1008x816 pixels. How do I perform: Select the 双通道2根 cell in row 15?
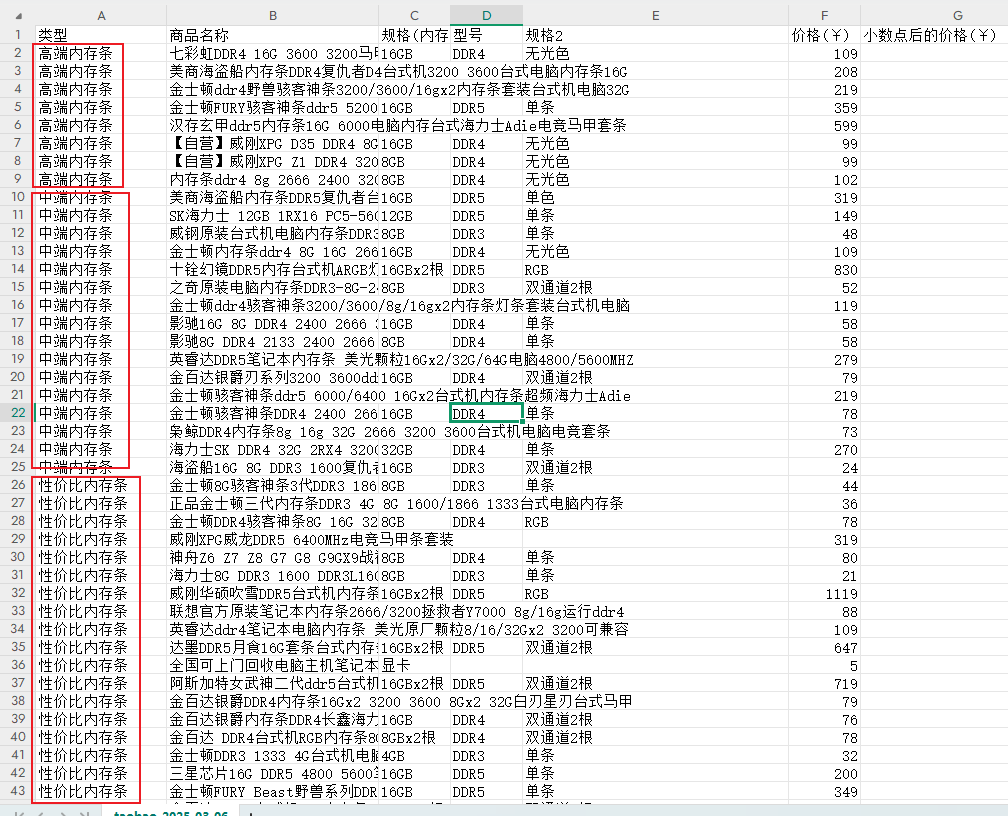pos(656,287)
